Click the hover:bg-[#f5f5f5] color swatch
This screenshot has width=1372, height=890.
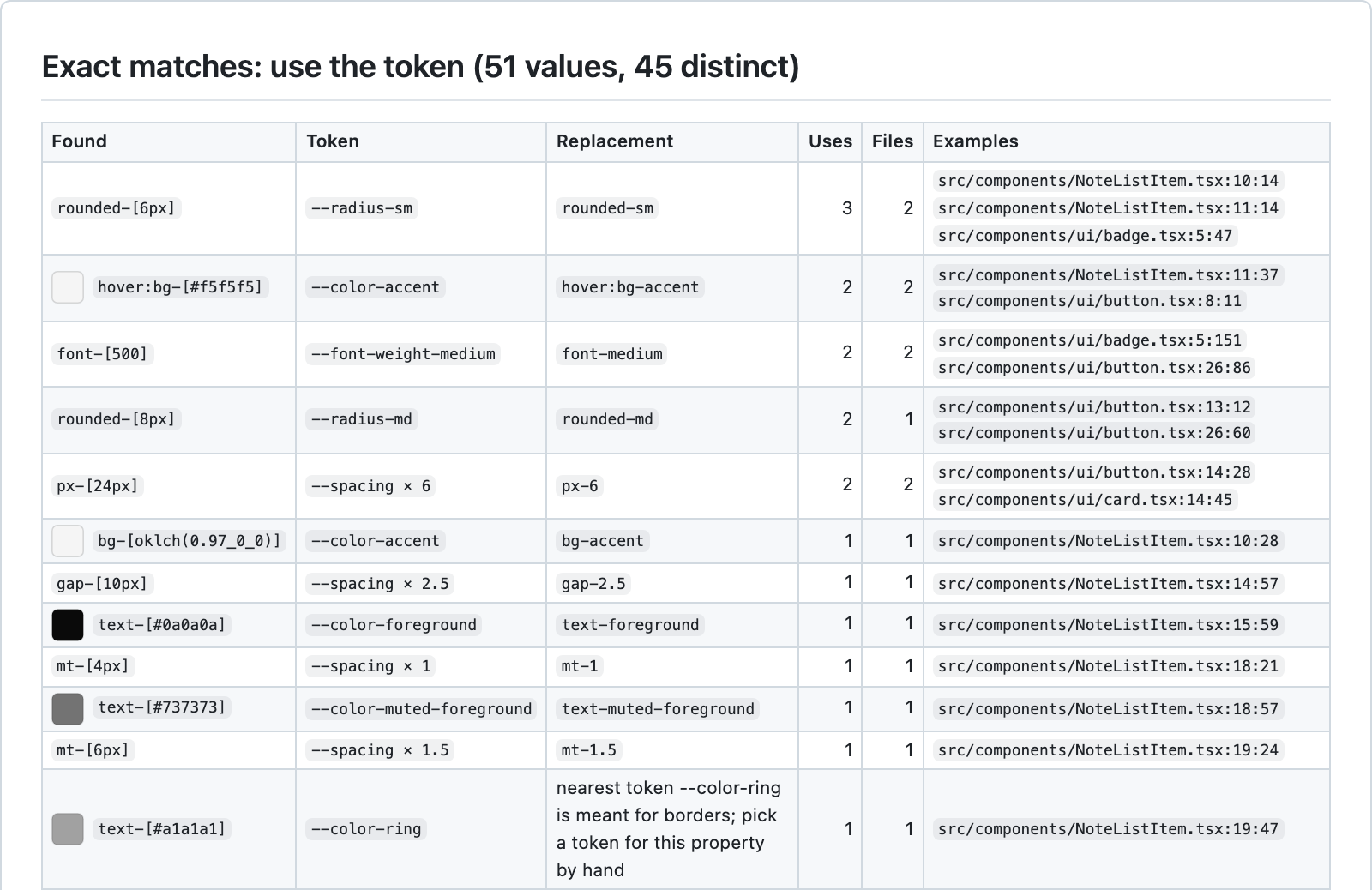point(68,287)
